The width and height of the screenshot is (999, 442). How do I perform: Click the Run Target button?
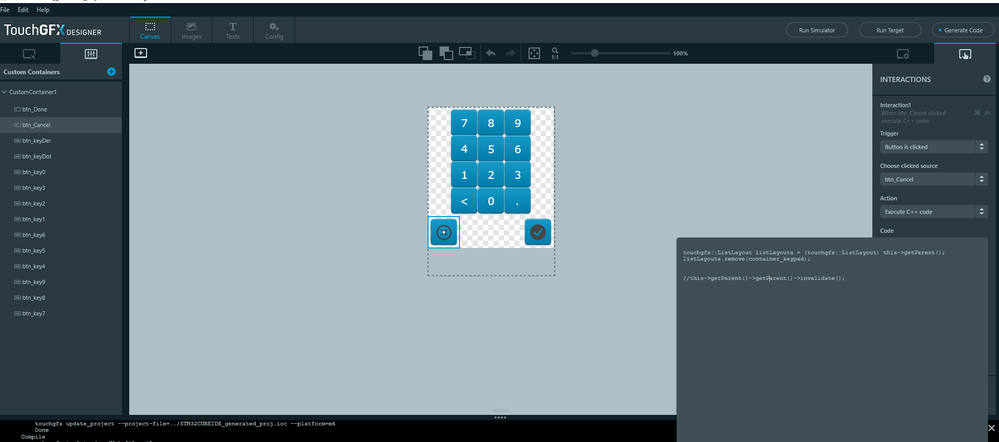[x=890, y=30]
